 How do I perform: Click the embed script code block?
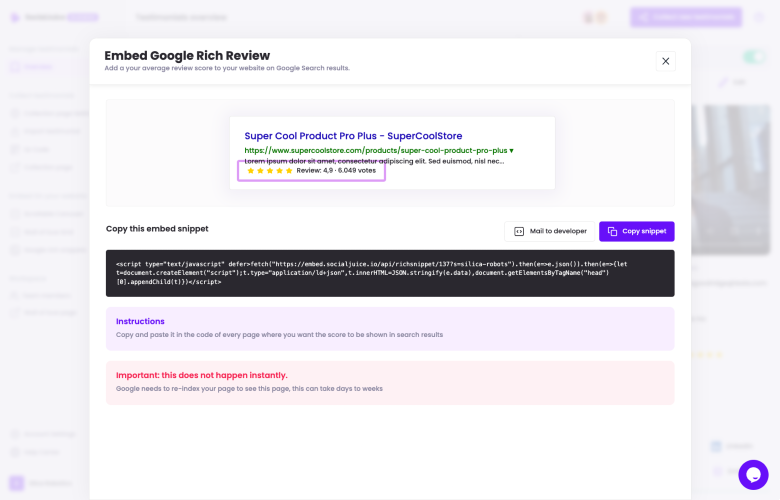(390, 273)
